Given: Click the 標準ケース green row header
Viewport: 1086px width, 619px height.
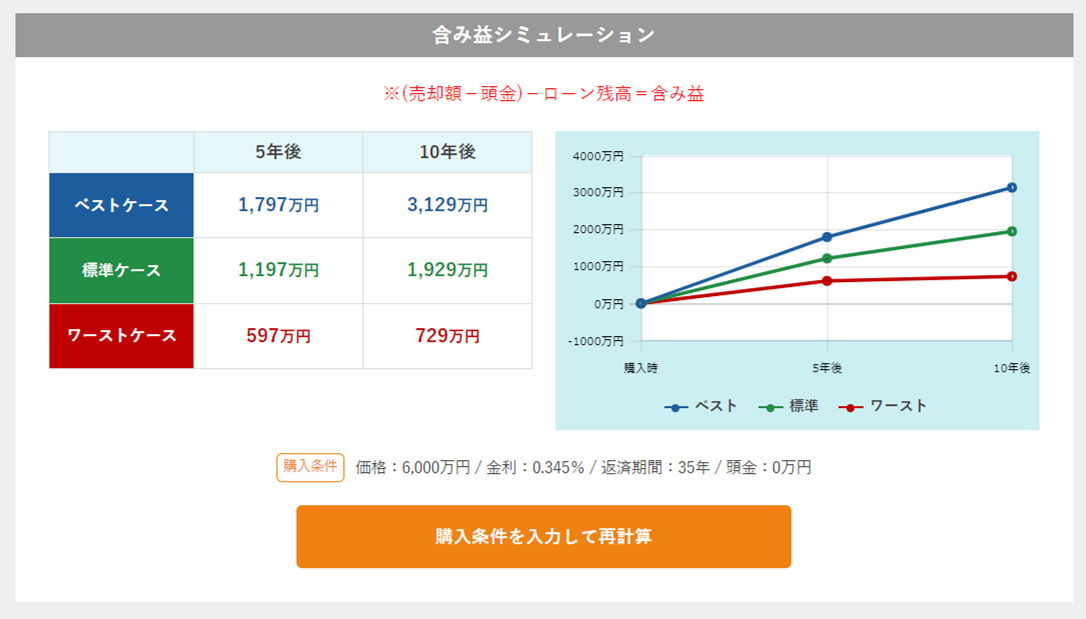Looking at the screenshot, I should [121, 271].
